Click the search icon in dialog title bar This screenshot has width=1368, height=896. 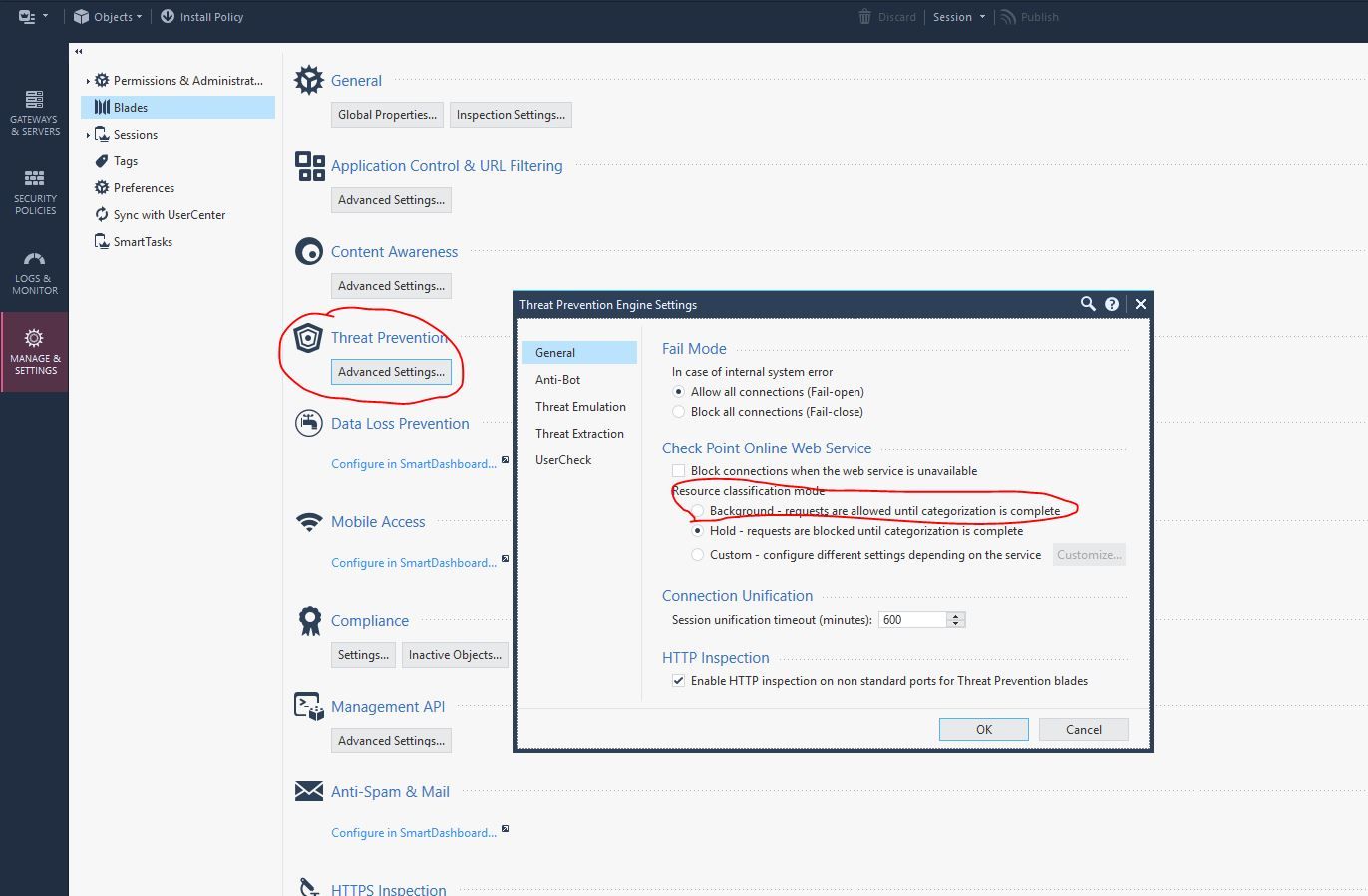coord(1088,304)
